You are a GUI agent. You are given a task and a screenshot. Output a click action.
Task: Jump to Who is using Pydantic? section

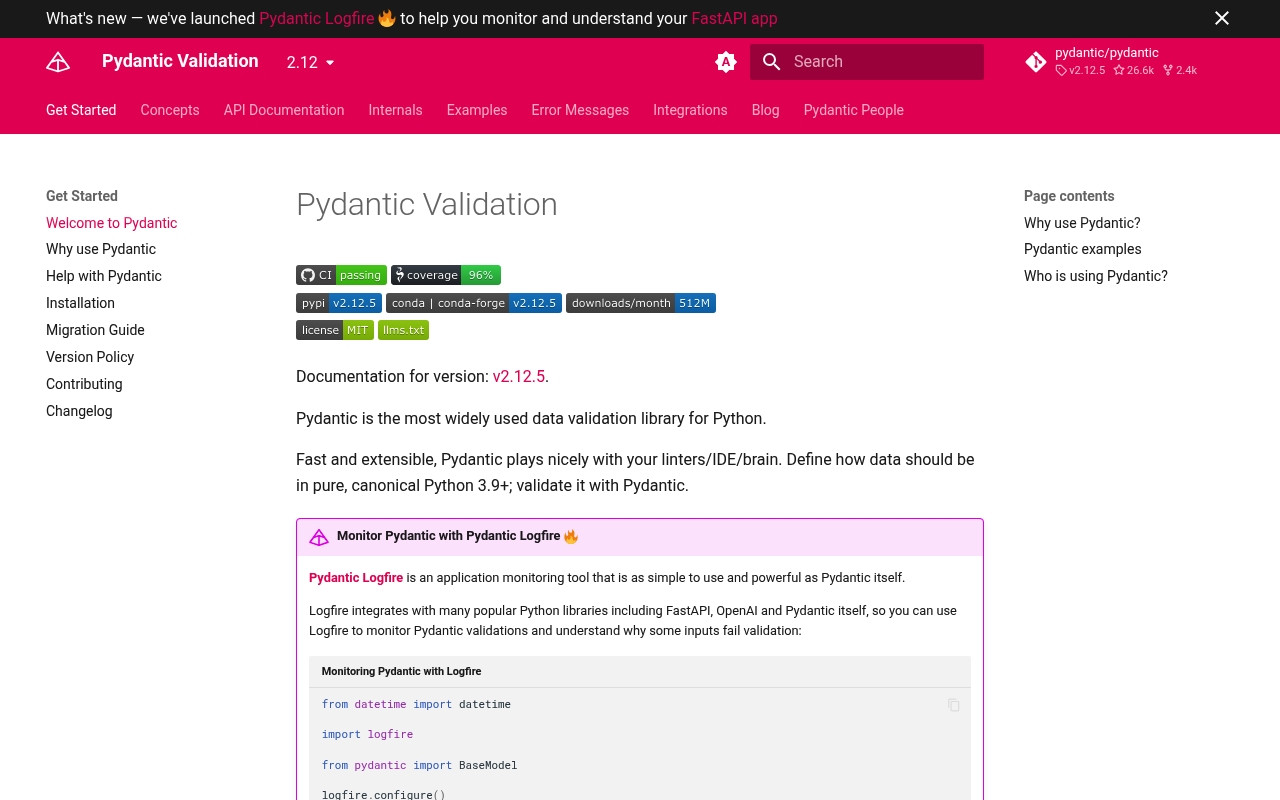[x=1096, y=276]
